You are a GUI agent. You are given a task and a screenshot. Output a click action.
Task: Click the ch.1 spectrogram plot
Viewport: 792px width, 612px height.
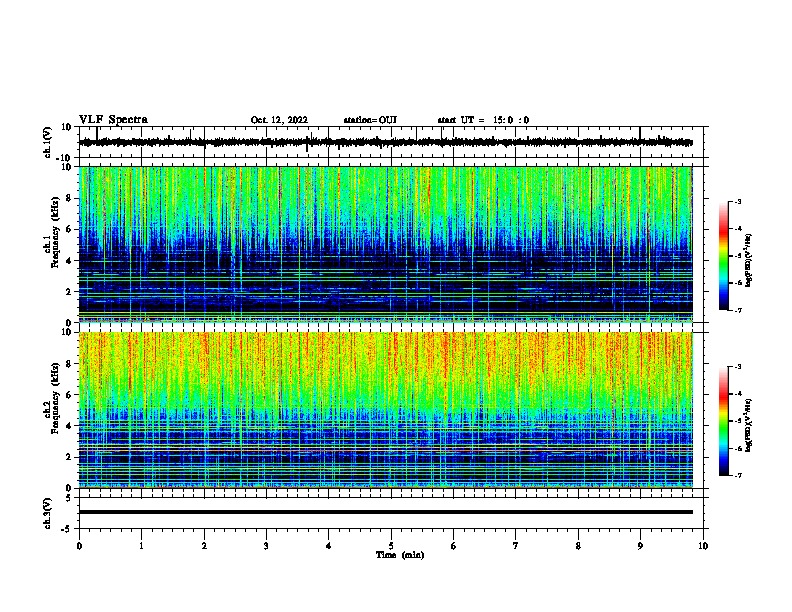click(385, 244)
